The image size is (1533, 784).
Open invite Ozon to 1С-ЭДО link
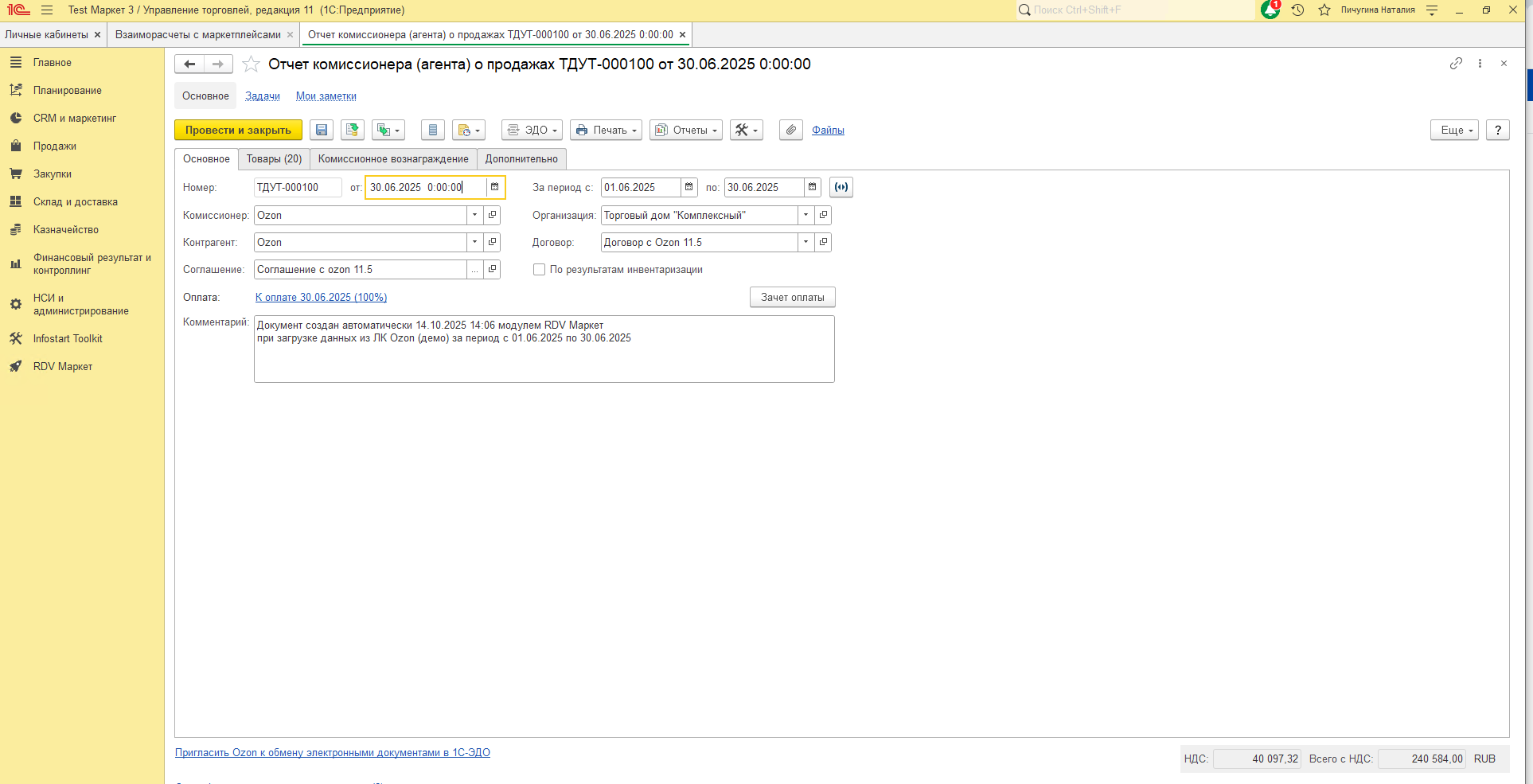[x=333, y=753]
